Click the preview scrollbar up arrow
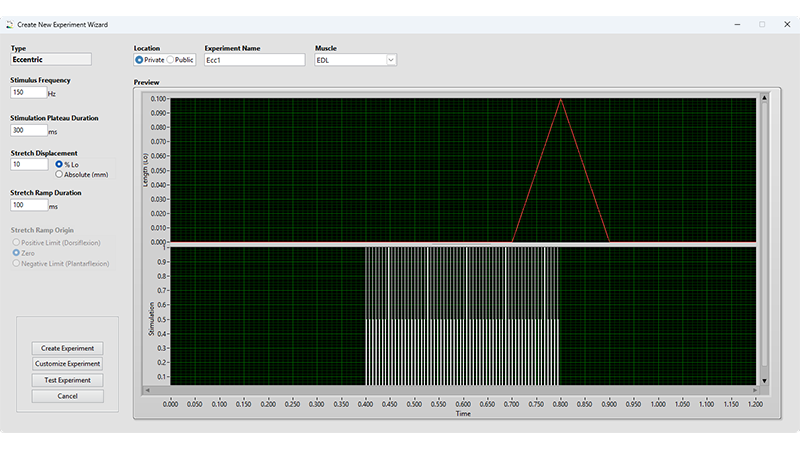Screen dimensions: 800x450 (x=765, y=98)
